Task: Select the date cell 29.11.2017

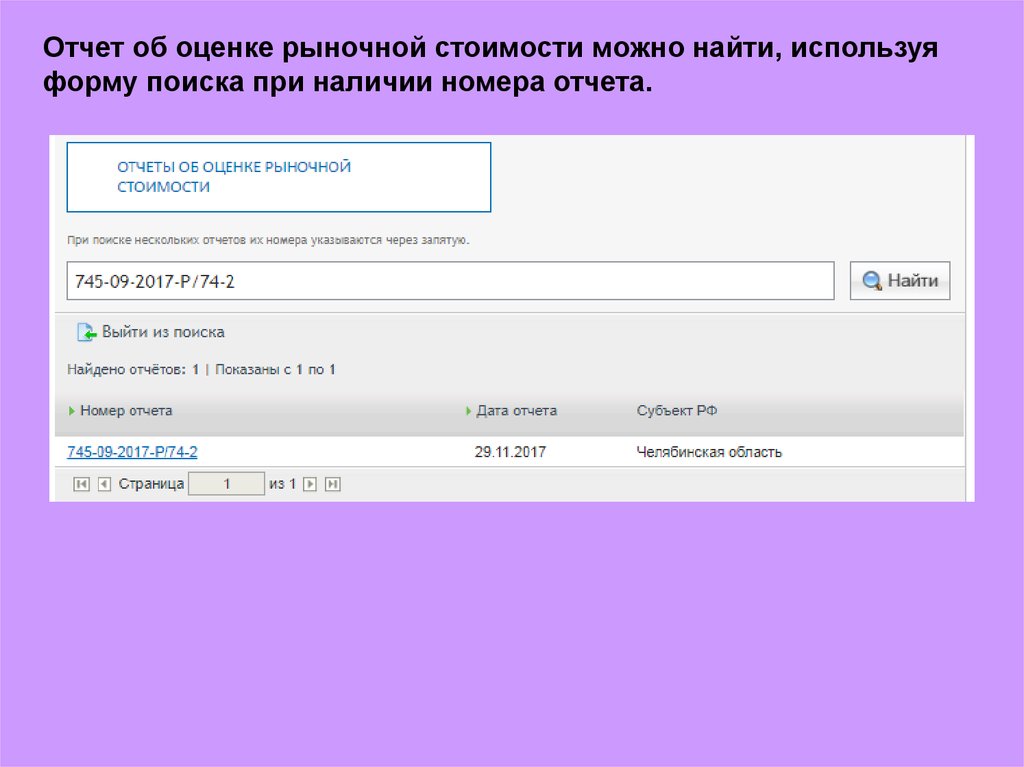Action: tap(510, 452)
